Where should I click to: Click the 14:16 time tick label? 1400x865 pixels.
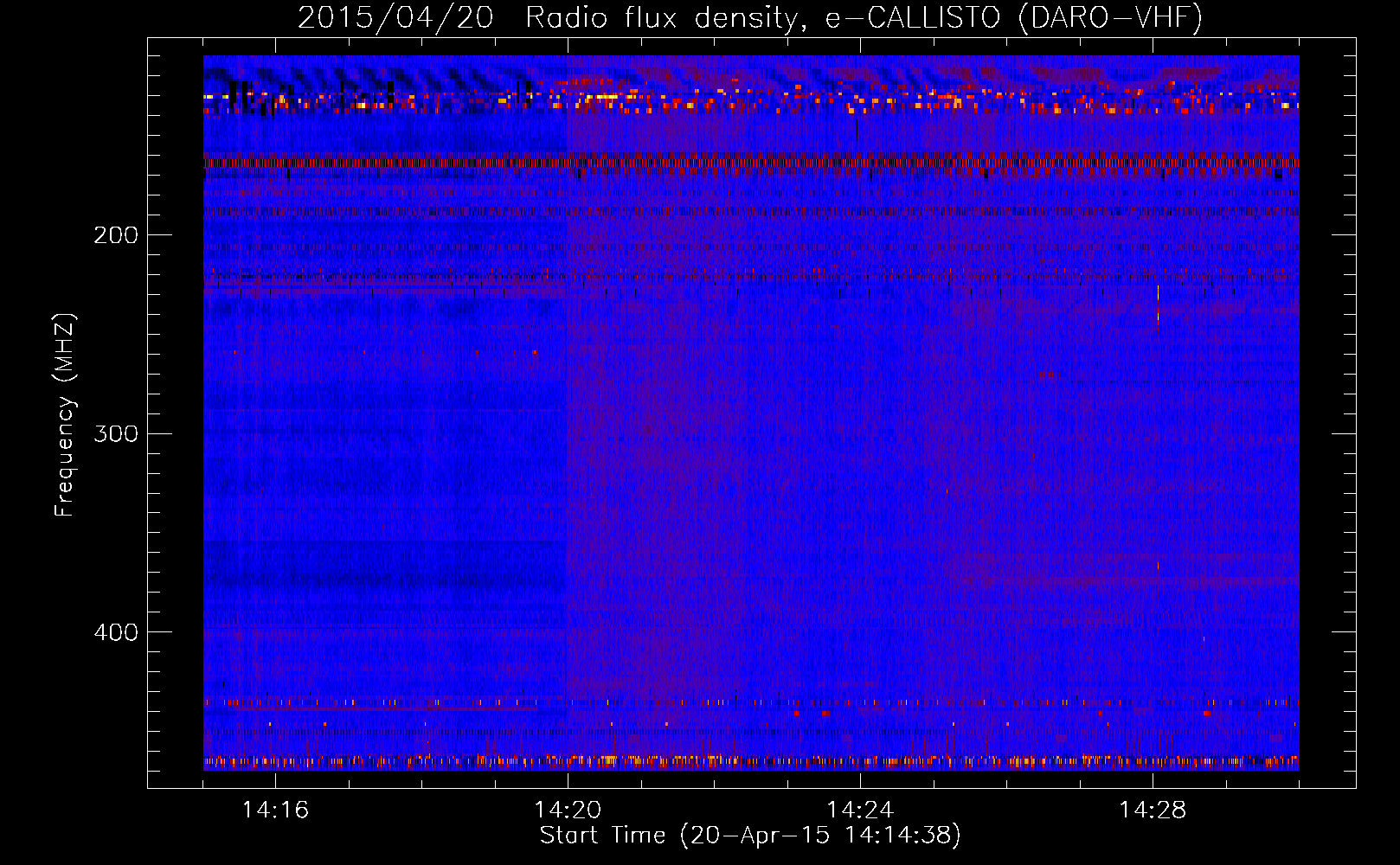pos(275,810)
